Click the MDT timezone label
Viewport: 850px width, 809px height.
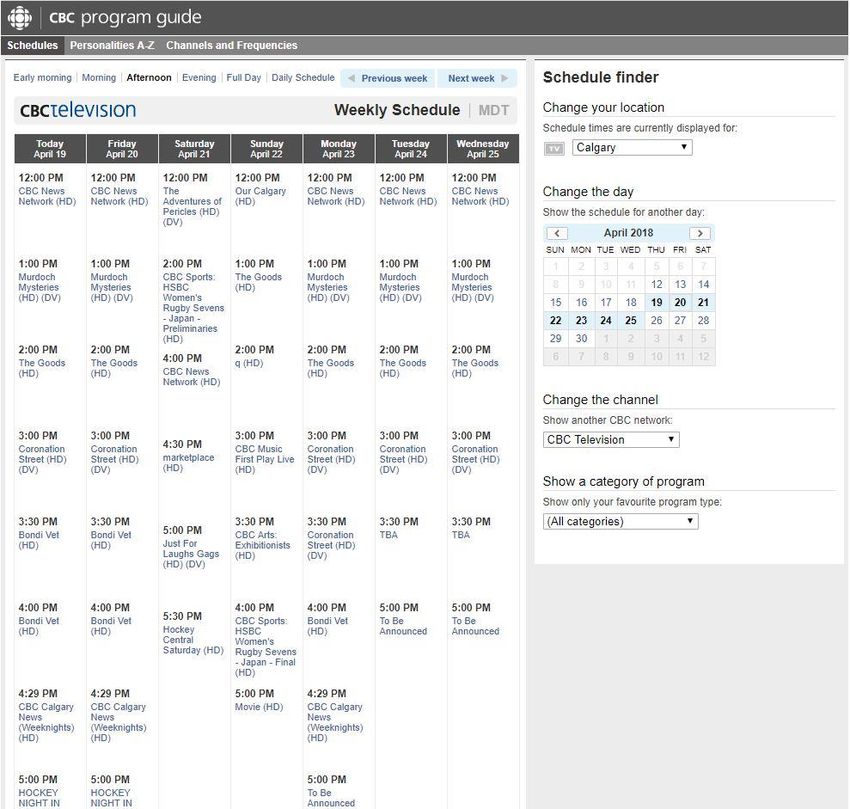493,111
